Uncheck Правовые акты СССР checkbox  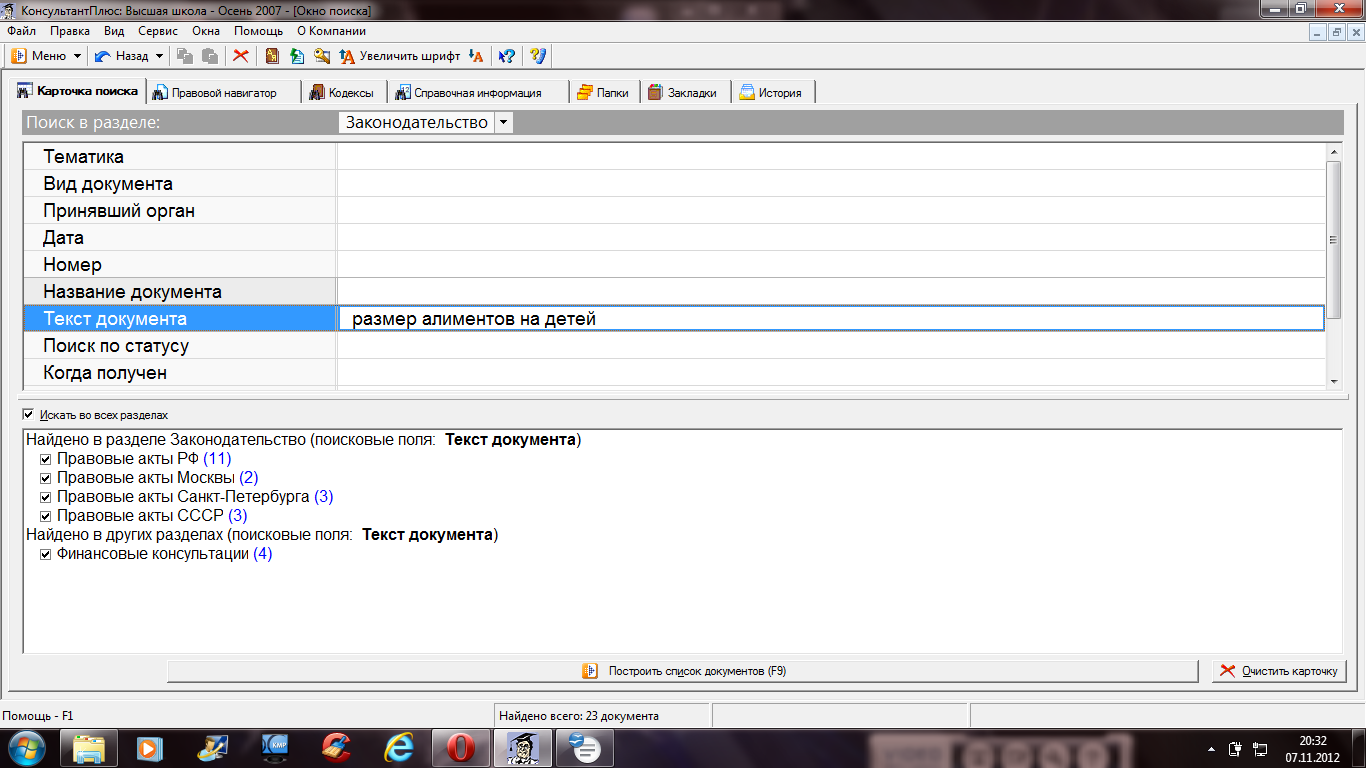point(45,516)
